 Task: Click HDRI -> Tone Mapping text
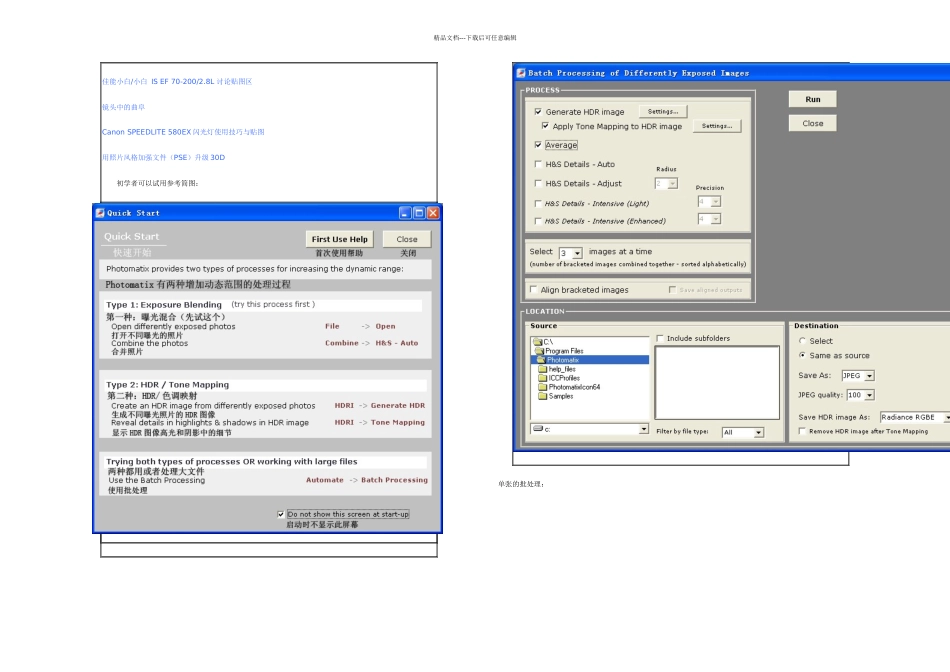tap(380, 422)
